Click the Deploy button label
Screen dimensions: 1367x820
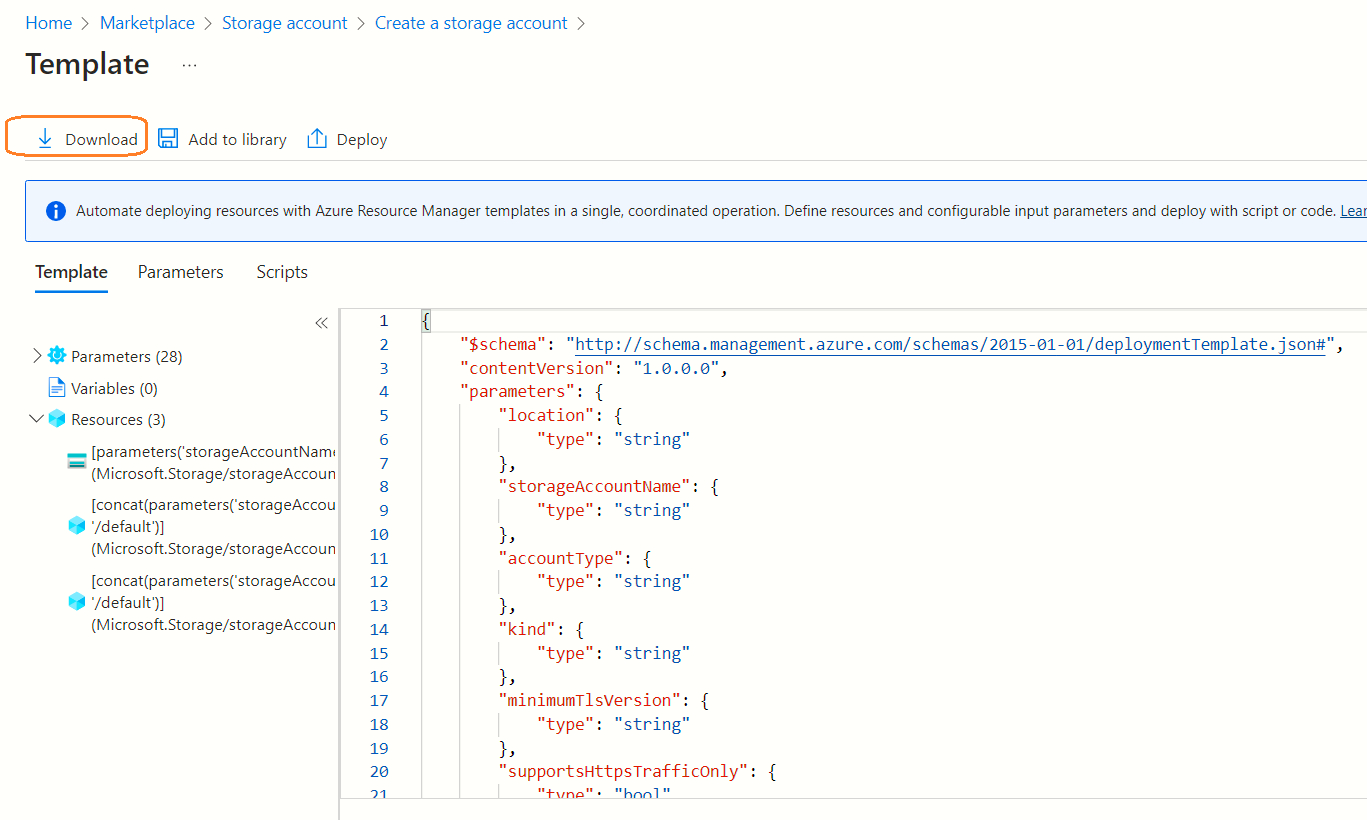pyautogui.click(x=362, y=140)
